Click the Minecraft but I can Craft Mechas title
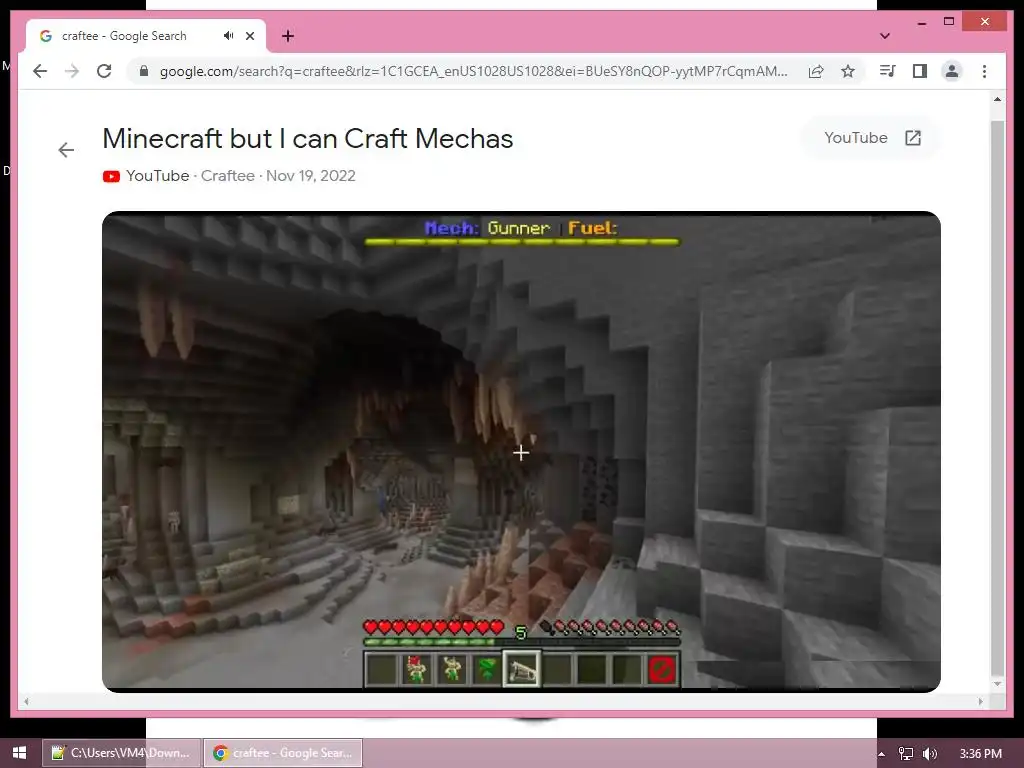This screenshot has height=768, width=1024. click(308, 138)
